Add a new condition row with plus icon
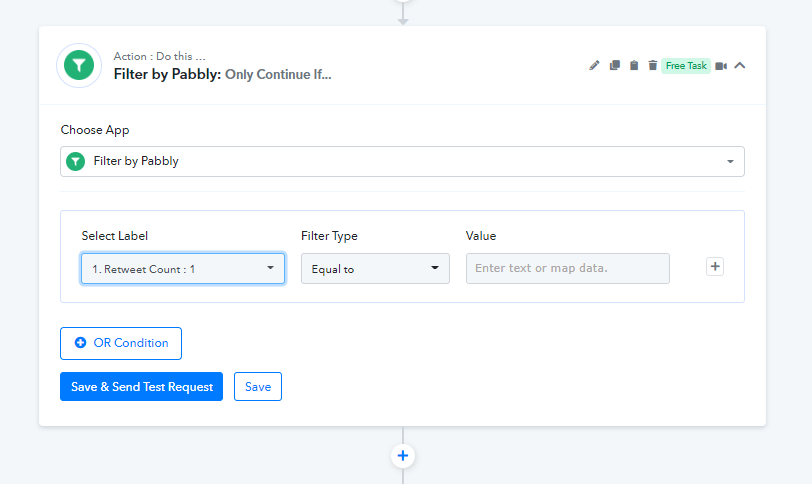The height and width of the screenshot is (484, 812). [715, 267]
